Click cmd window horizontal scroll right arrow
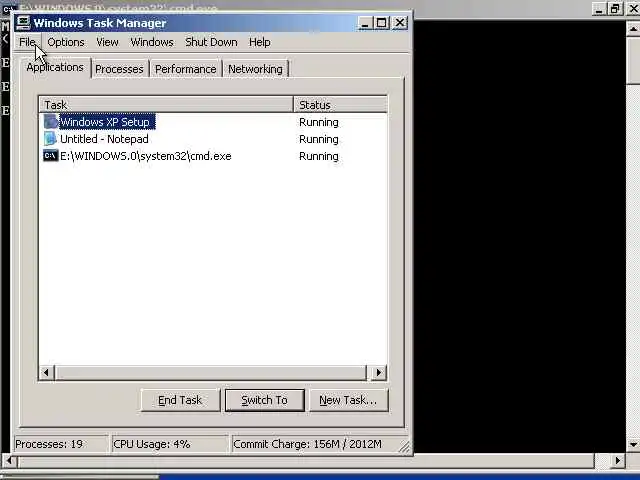This screenshot has width=640, height=480. 617,461
